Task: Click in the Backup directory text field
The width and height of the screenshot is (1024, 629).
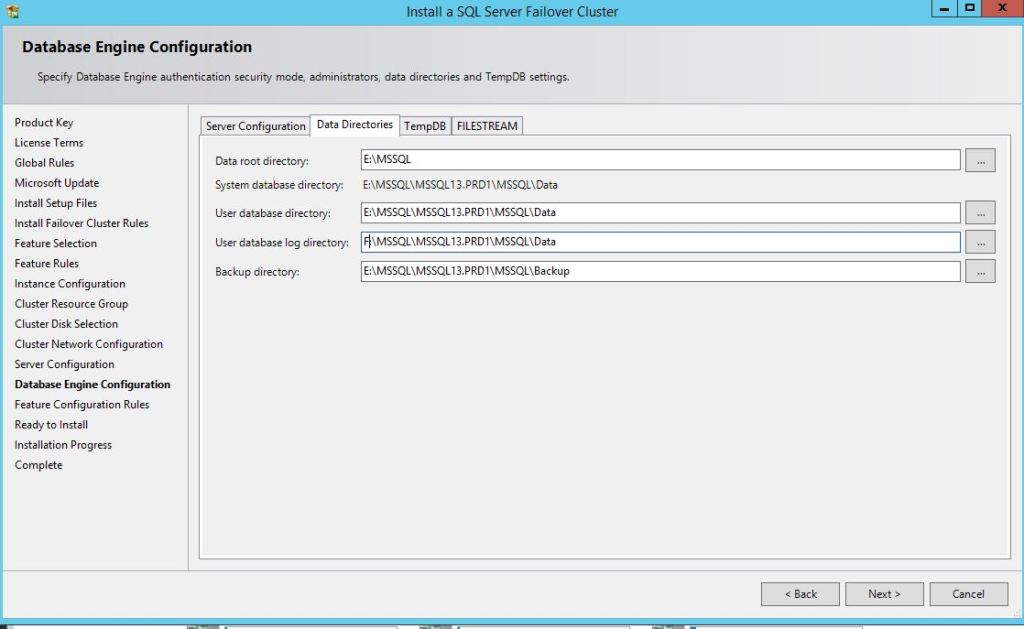Action: pos(660,271)
